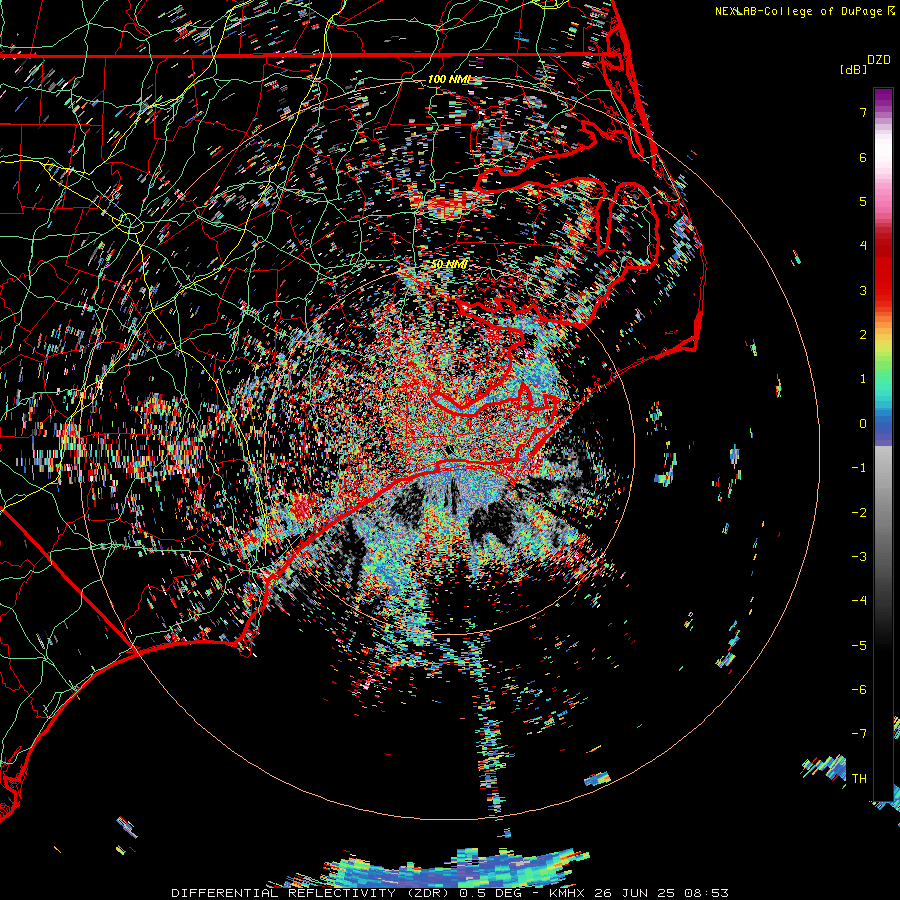Image resolution: width=900 pixels, height=900 pixels.
Task: Click the KMHX station identifier in caption
Action: [566, 893]
